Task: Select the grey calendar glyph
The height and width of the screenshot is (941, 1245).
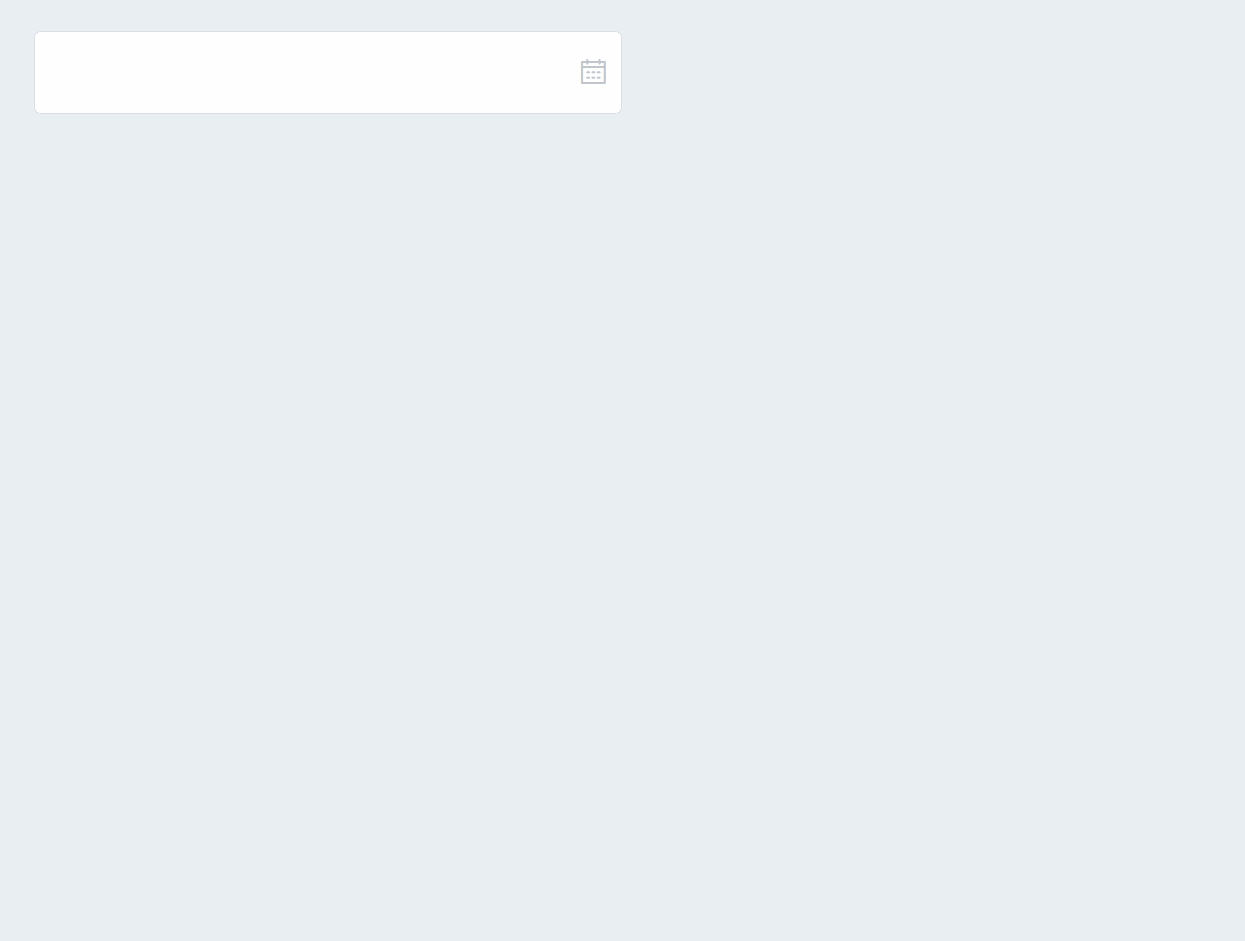Action: pyautogui.click(x=593, y=72)
